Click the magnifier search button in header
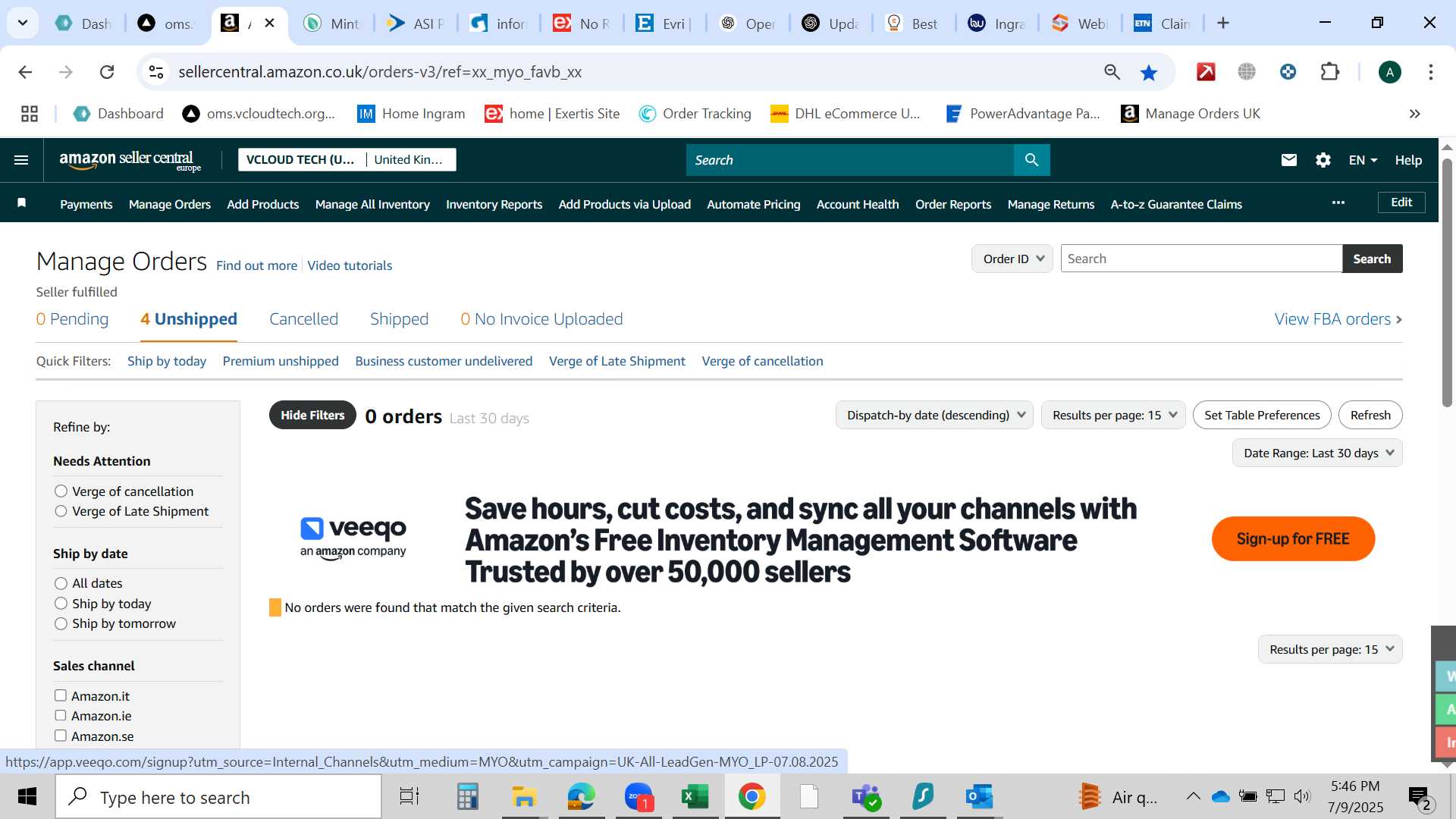Screen dimensions: 1456x819 point(1031,160)
